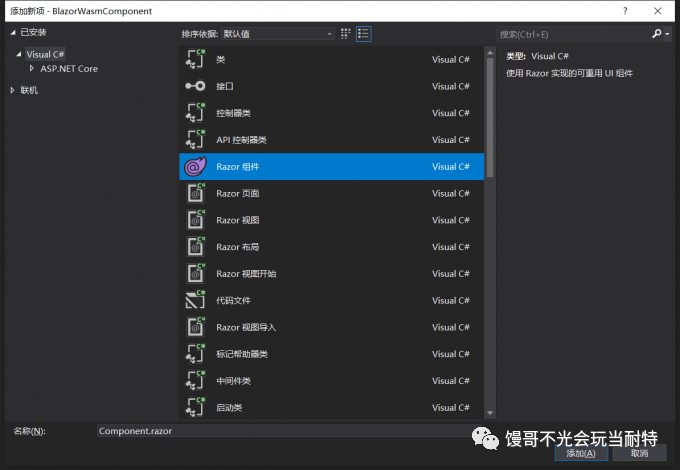Click the Razor 视图导入 template icon
The width and height of the screenshot is (680, 470).
coord(196,327)
